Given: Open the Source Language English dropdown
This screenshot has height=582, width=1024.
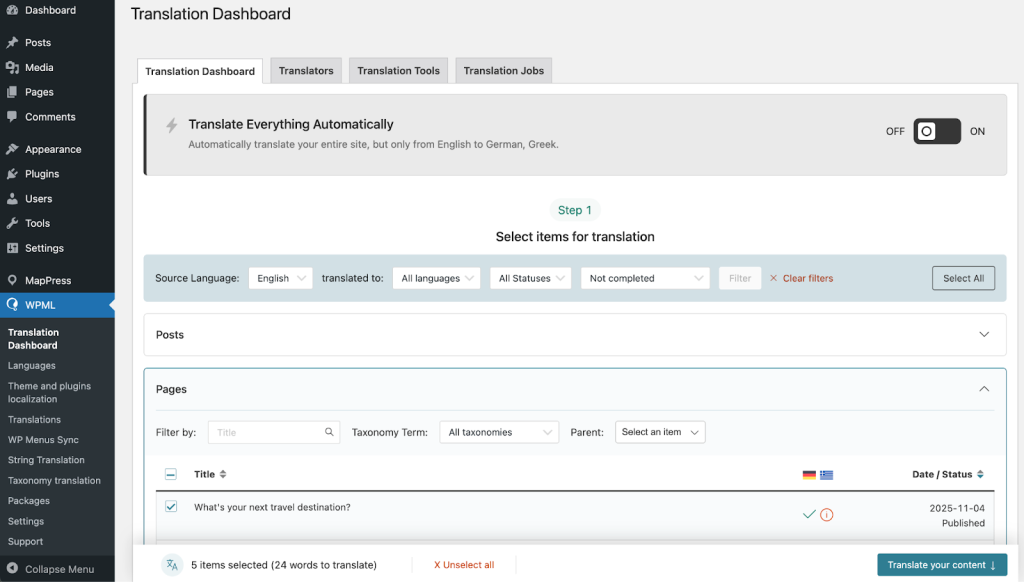Looking at the screenshot, I should [x=280, y=278].
